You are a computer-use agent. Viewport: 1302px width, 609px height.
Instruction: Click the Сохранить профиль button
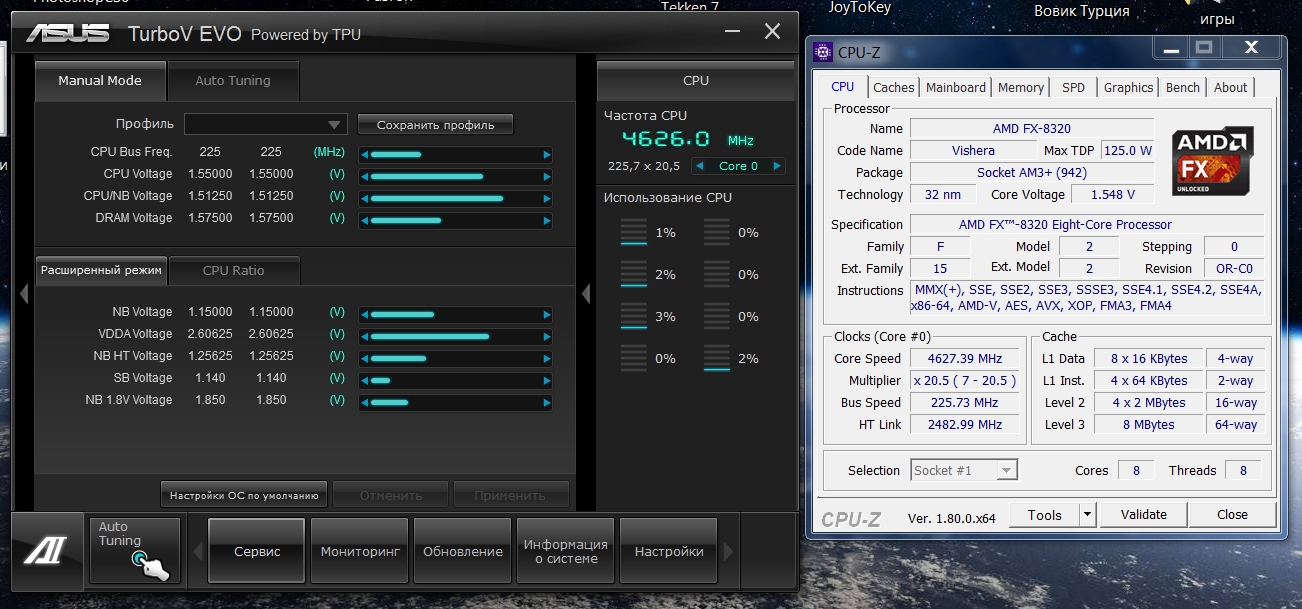click(435, 125)
